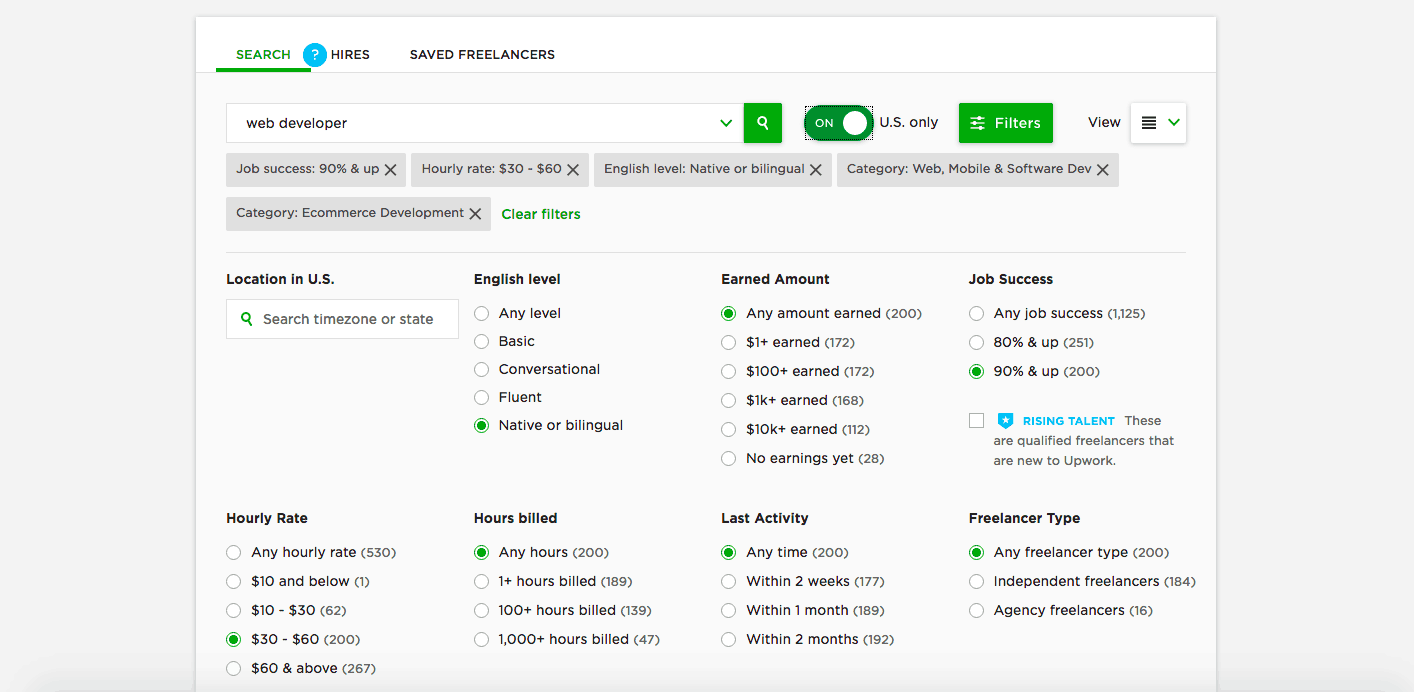
Task: Click the green search magnifier button
Action: (x=763, y=123)
